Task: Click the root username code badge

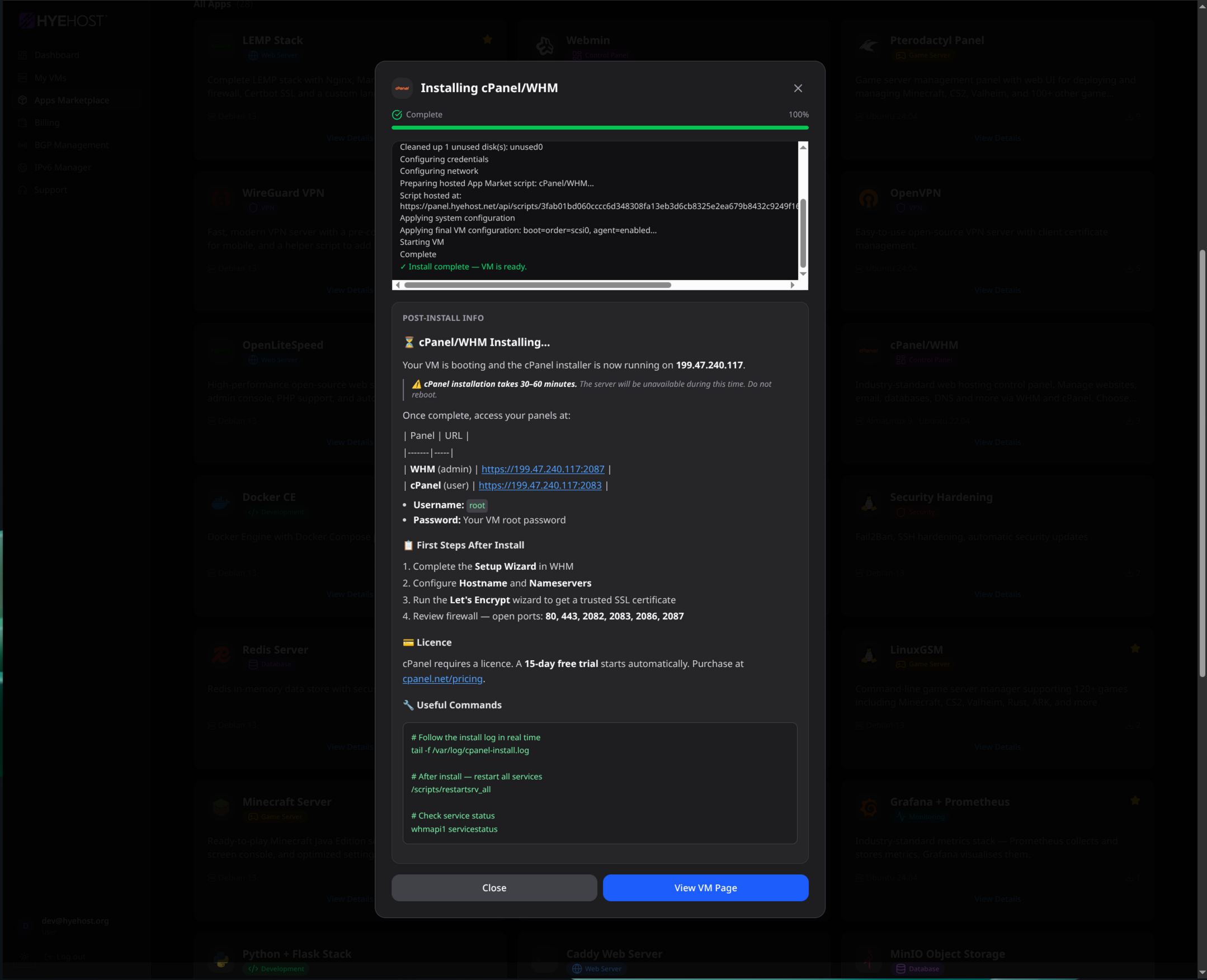Action: (477, 505)
